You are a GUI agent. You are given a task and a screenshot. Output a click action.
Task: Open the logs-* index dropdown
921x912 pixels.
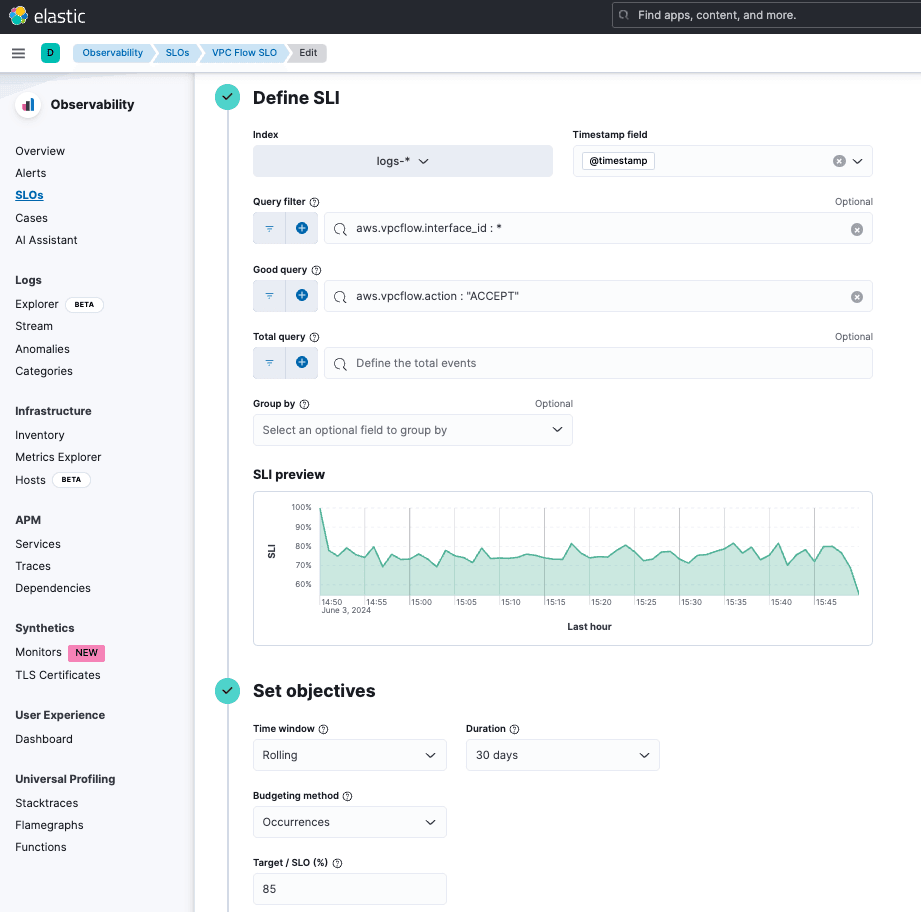click(403, 160)
